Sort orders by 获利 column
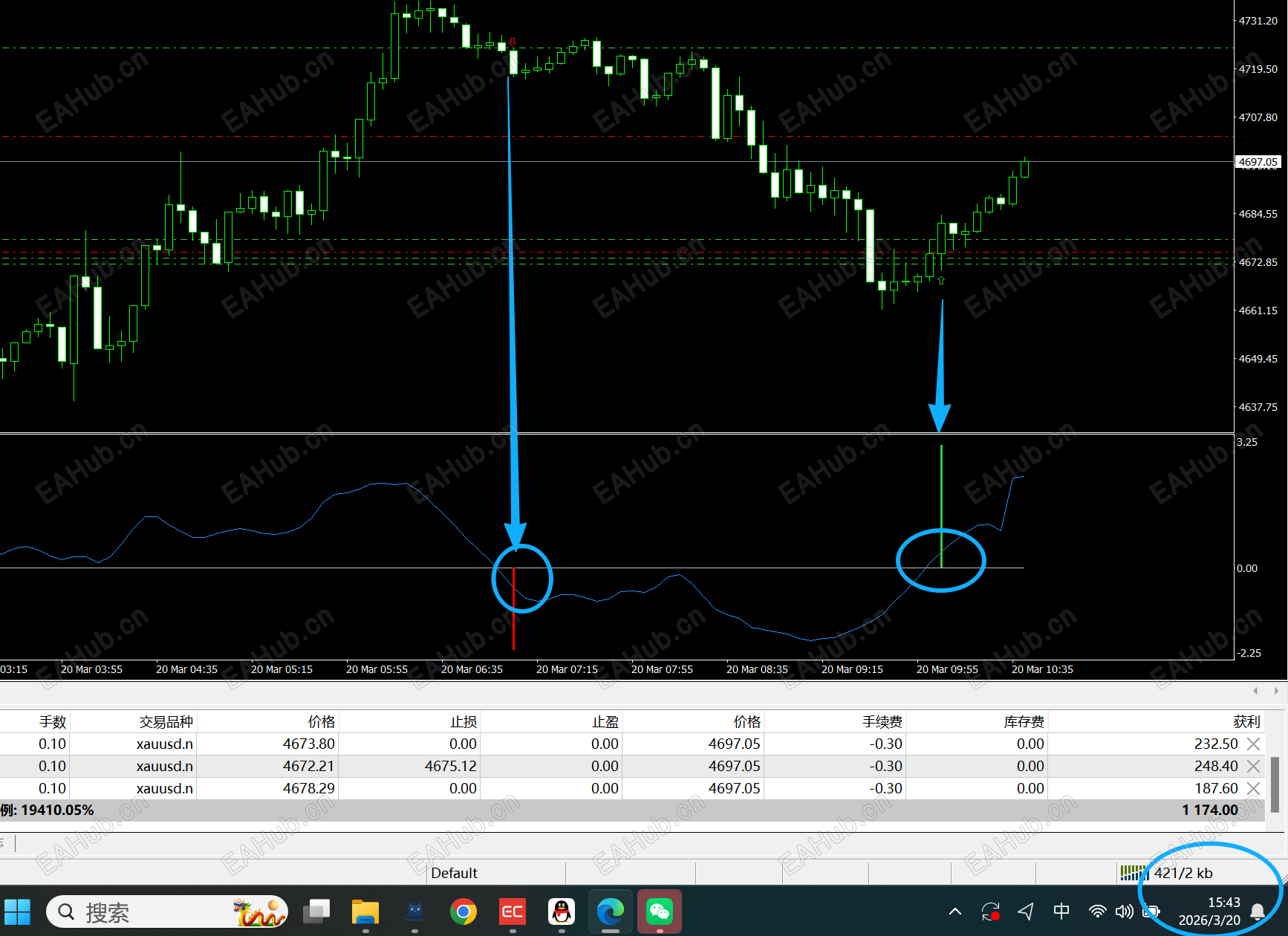This screenshot has height=936, width=1288. (x=1247, y=722)
